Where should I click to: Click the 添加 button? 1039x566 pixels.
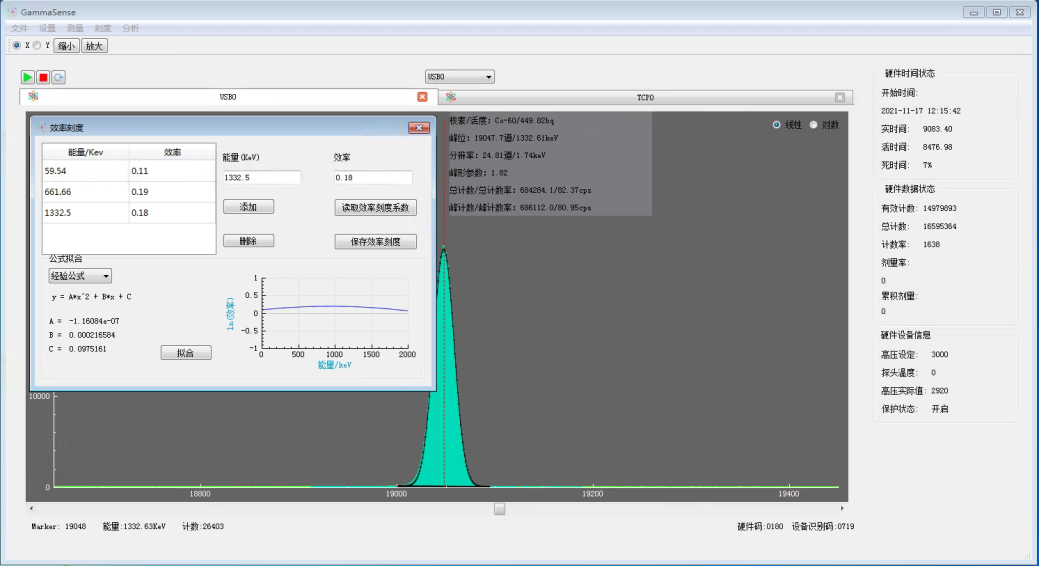[x=248, y=207]
